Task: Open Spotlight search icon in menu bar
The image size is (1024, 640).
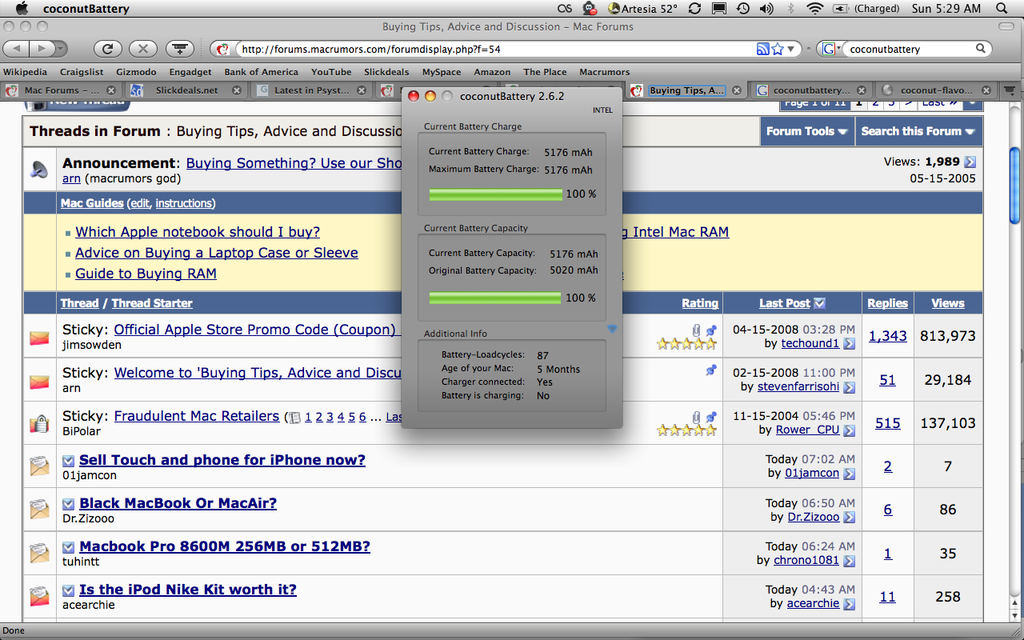Action: [1002, 8]
